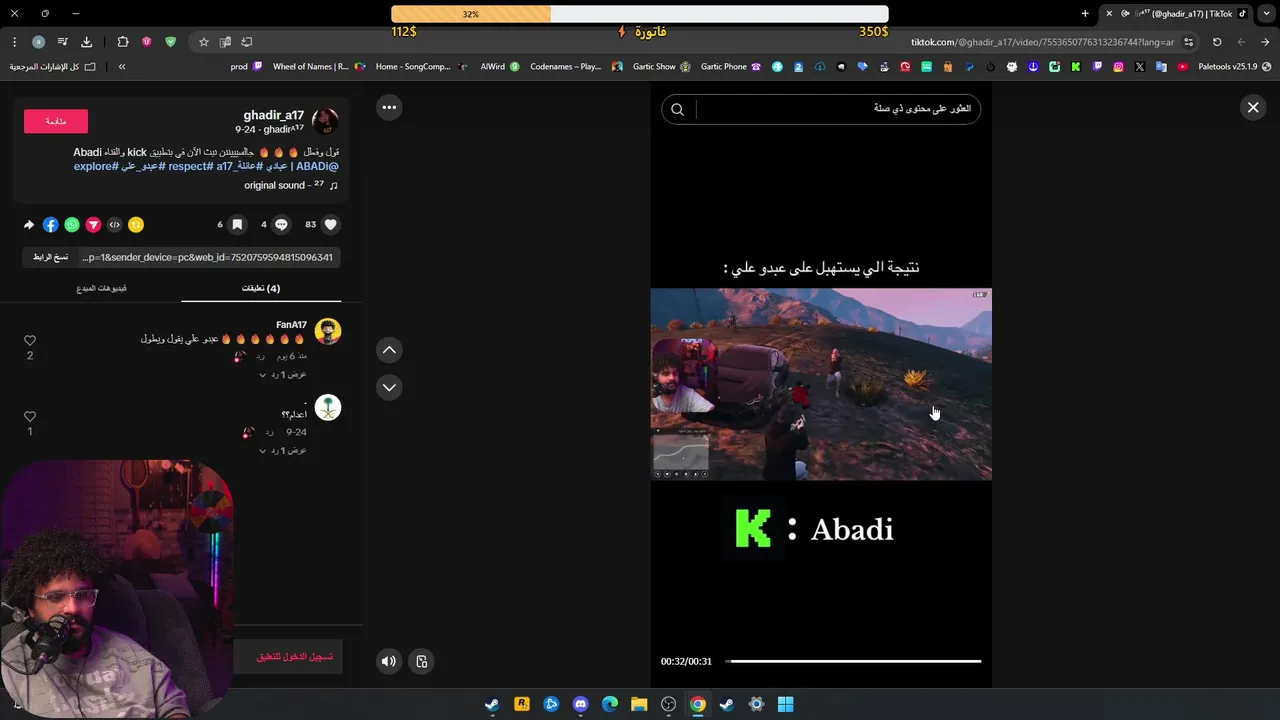Expand the reply under FanA17's comment
Viewport: 1280px width, 720px height.
[x=283, y=374]
